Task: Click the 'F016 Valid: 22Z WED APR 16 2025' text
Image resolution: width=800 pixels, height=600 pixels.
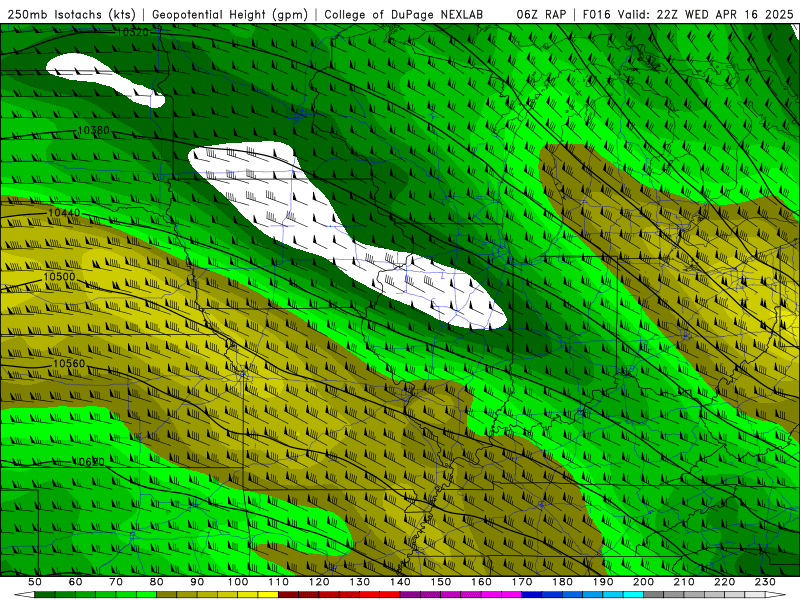Action: [x=688, y=15]
